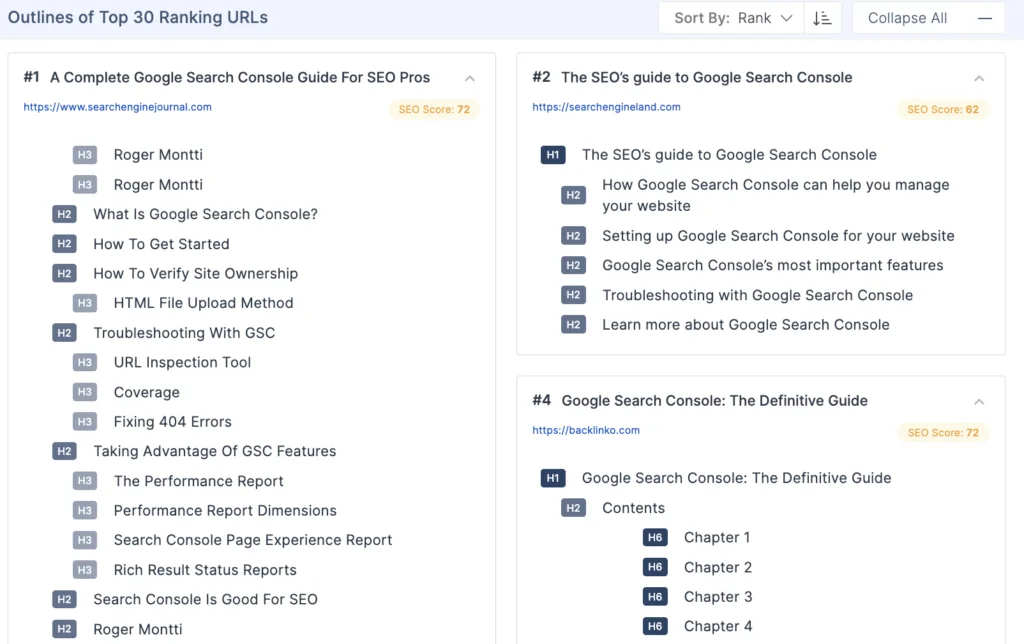
Task: Toggle the sort order icon
Action: (822, 18)
